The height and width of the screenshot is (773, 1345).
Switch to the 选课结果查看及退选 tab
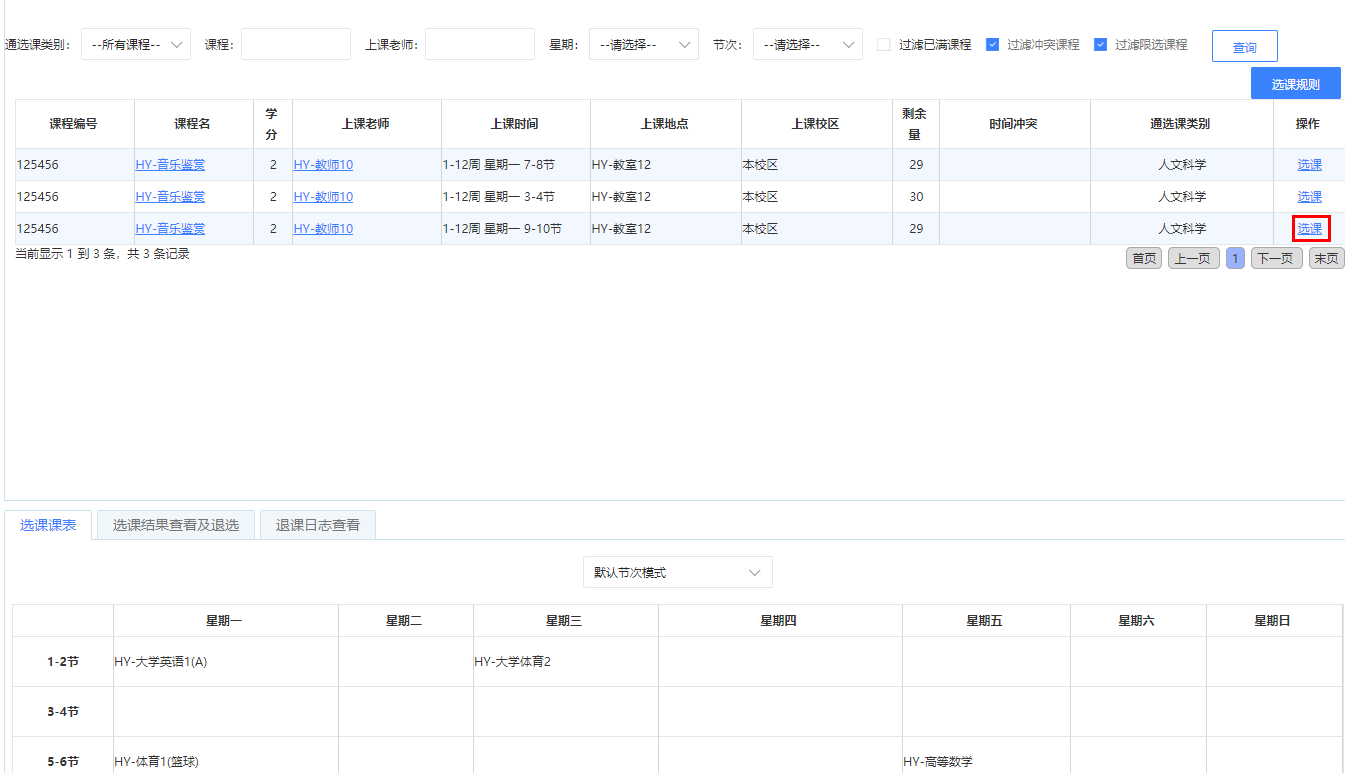pyautogui.click(x=176, y=525)
